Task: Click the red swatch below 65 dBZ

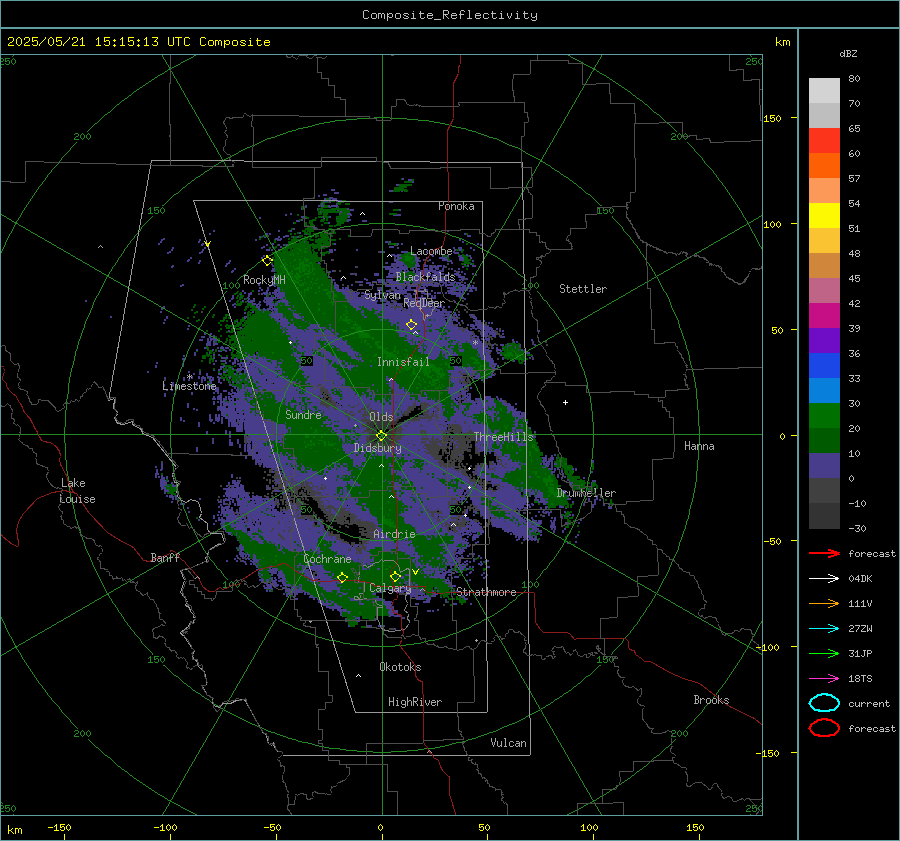Action: 824,141
